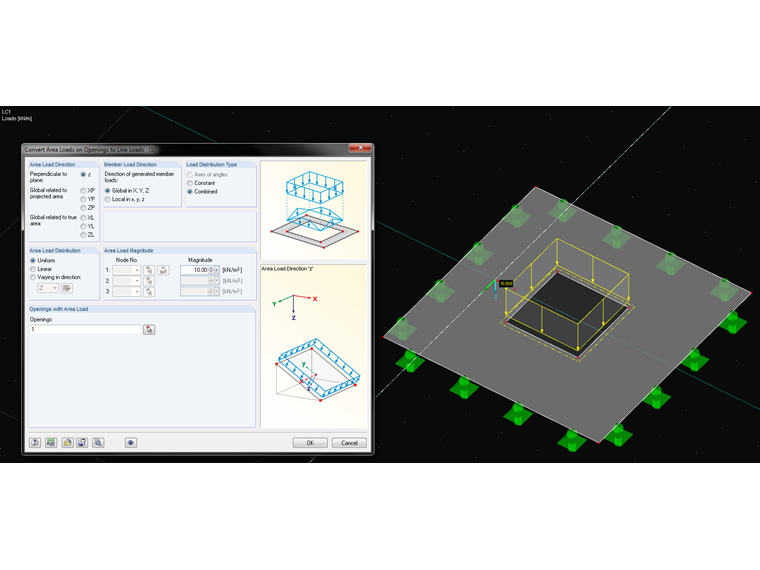Click the icon beside the Z direction dropdown
The image size is (760, 570).
67,288
